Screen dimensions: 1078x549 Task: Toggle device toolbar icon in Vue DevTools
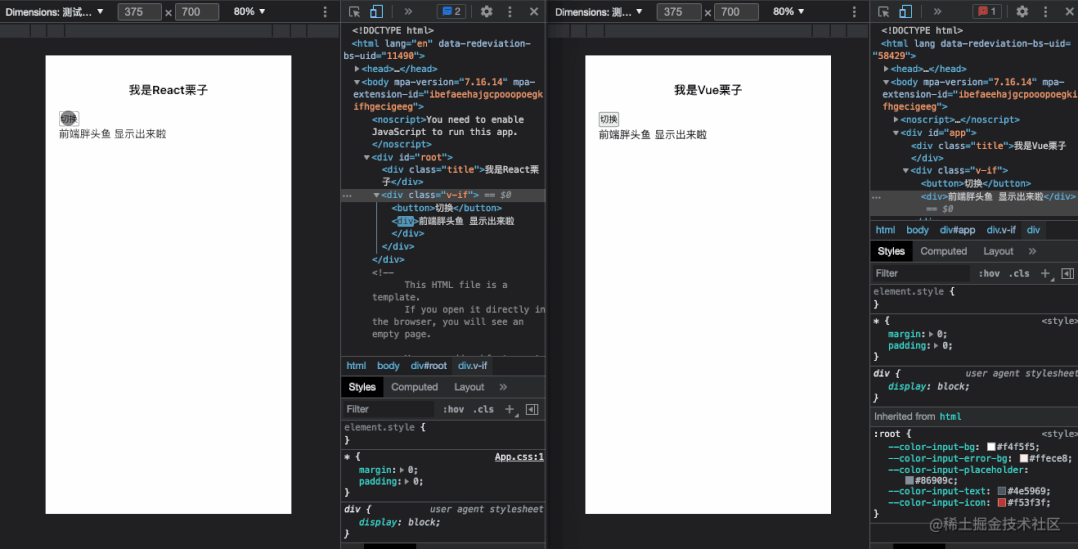click(905, 12)
